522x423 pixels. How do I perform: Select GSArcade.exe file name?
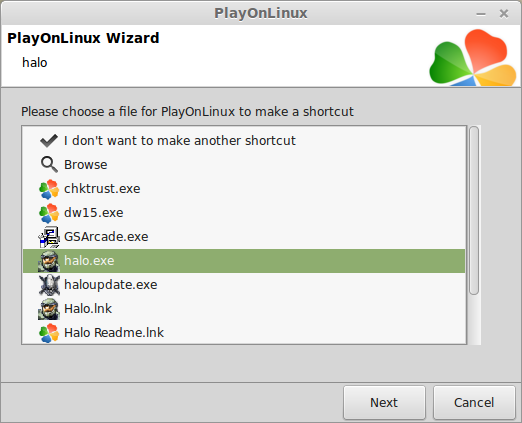coord(106,237)
